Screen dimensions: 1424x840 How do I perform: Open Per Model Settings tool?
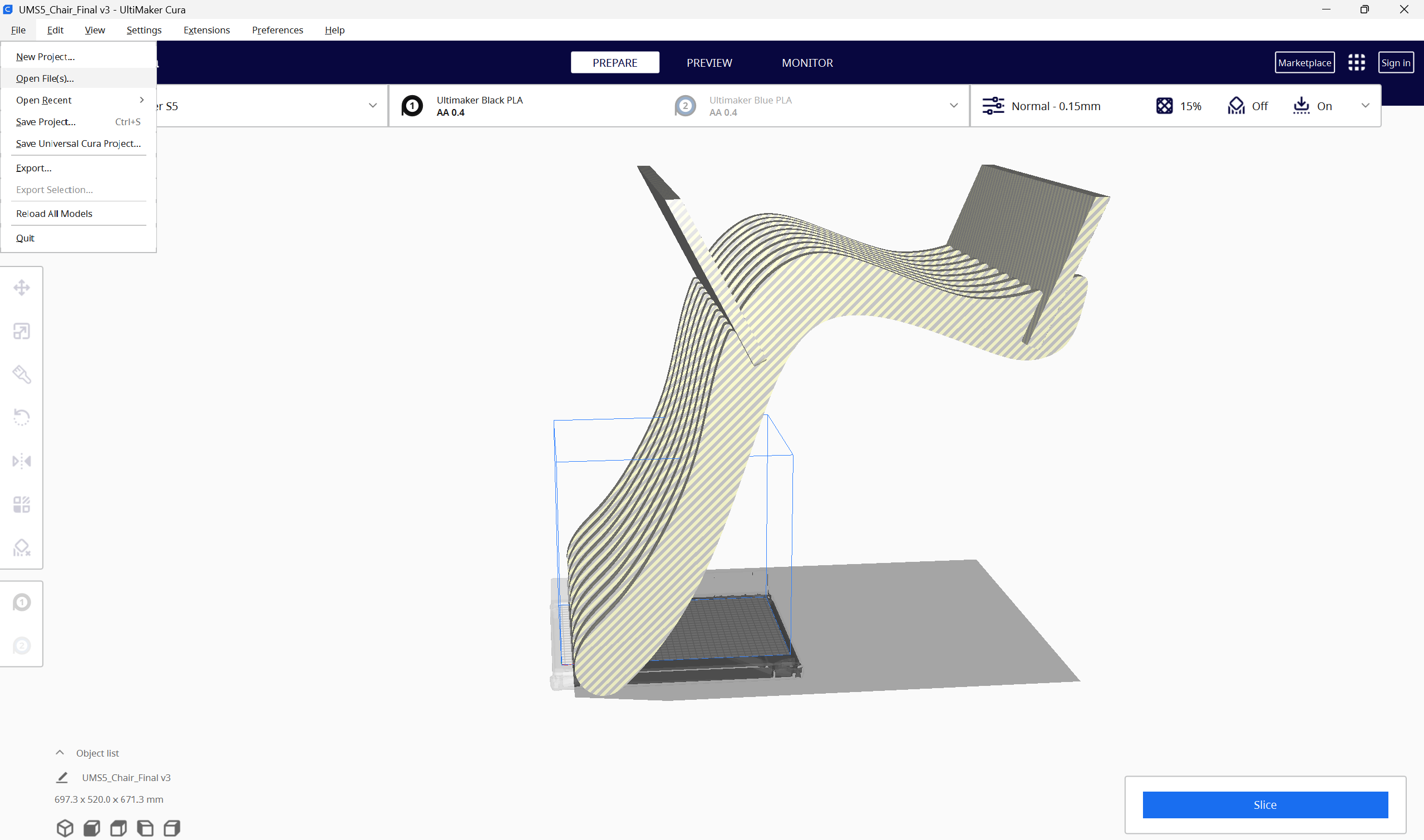click(22, 505)
